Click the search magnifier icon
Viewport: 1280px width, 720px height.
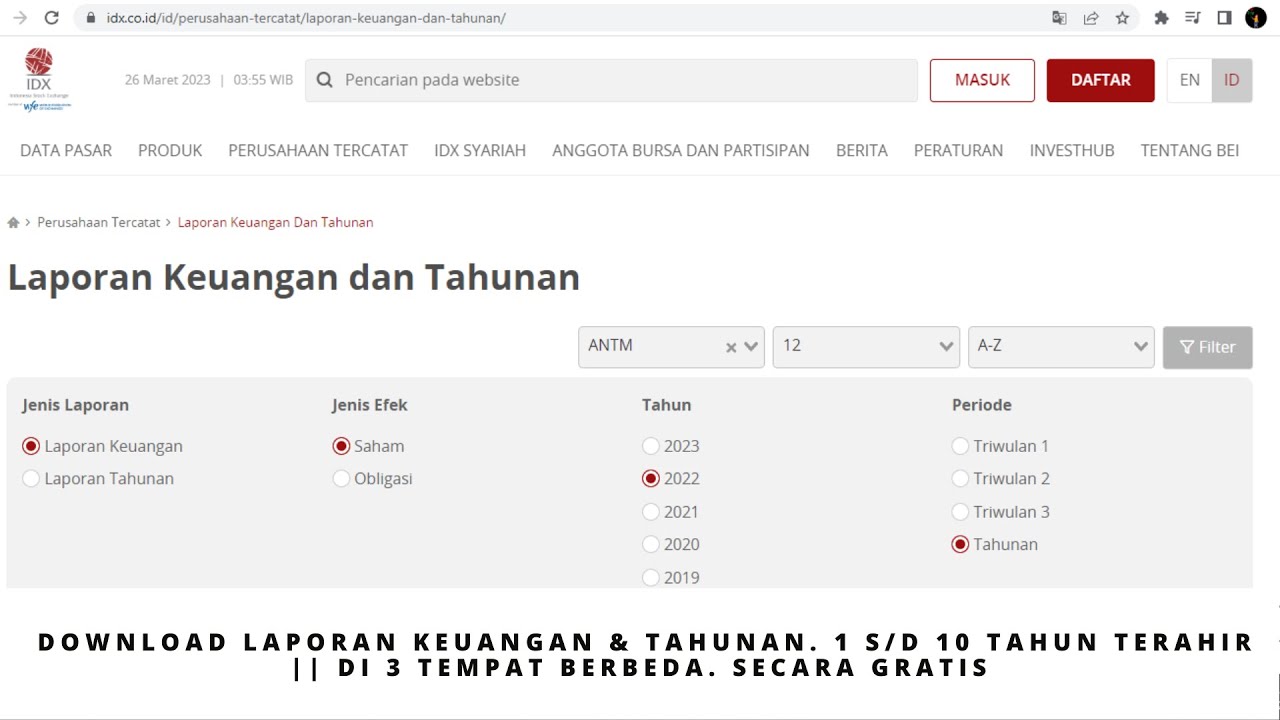pos(324,80)
